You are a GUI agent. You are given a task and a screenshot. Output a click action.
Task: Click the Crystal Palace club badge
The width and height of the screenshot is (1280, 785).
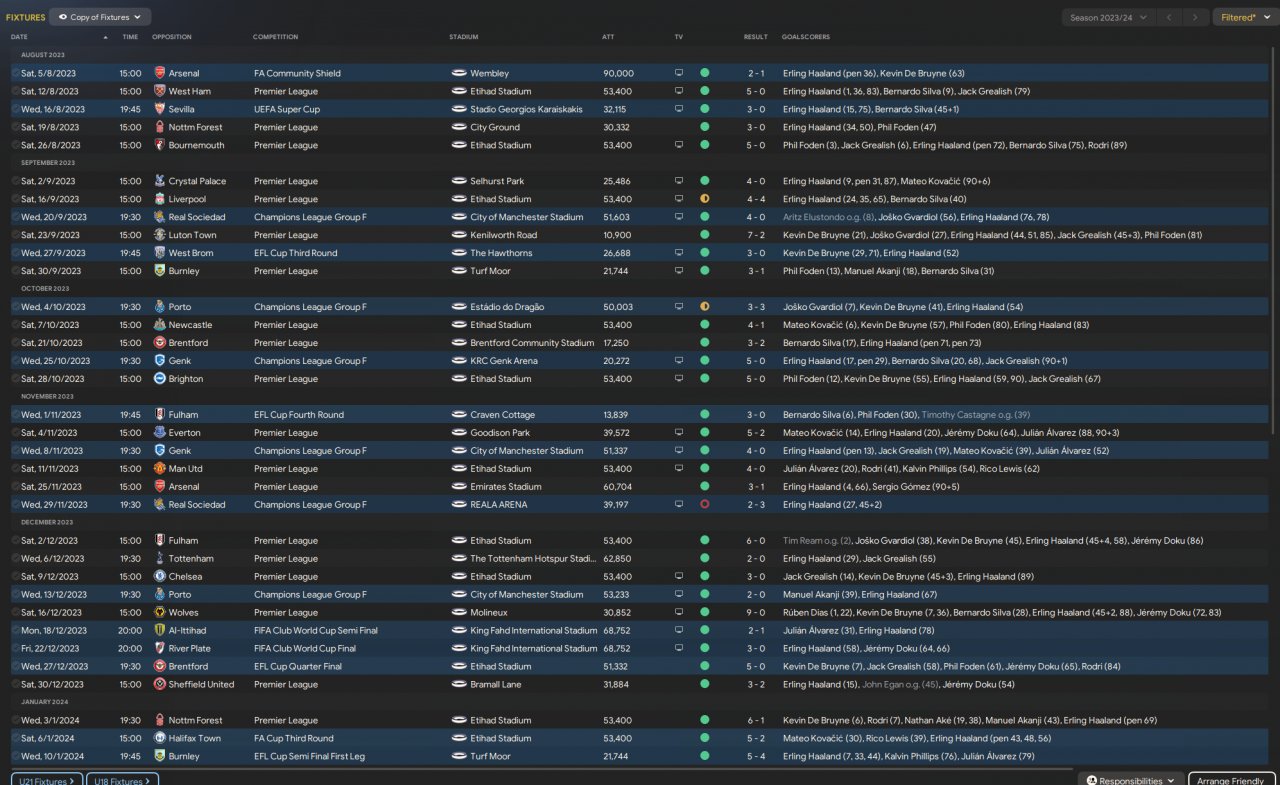160,181
